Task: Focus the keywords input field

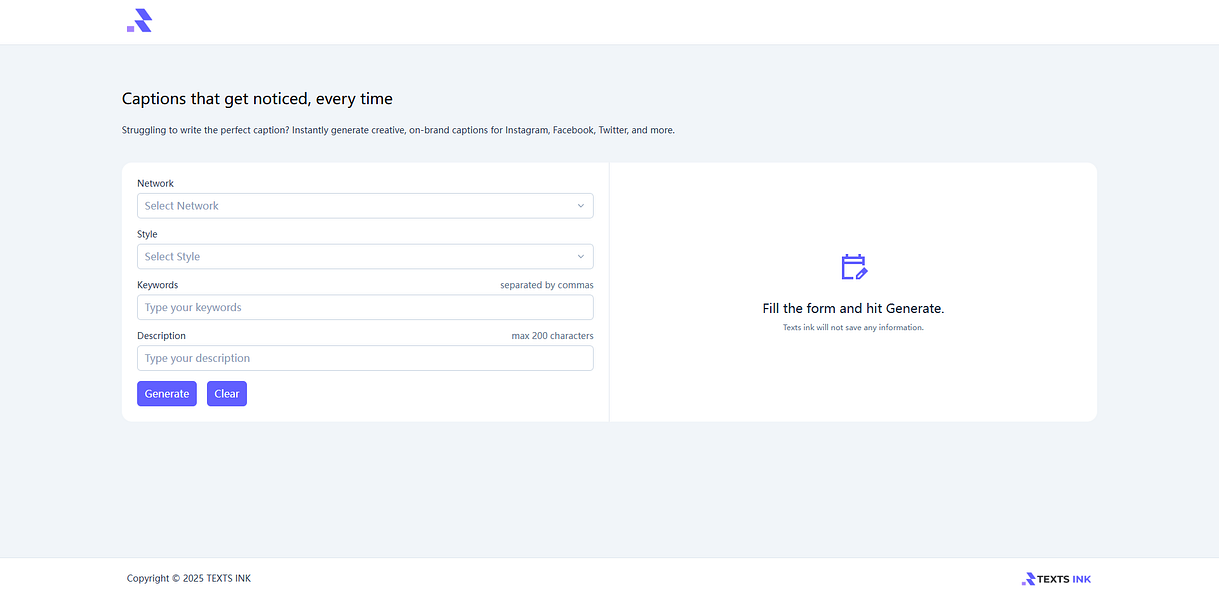Action: 365,307
